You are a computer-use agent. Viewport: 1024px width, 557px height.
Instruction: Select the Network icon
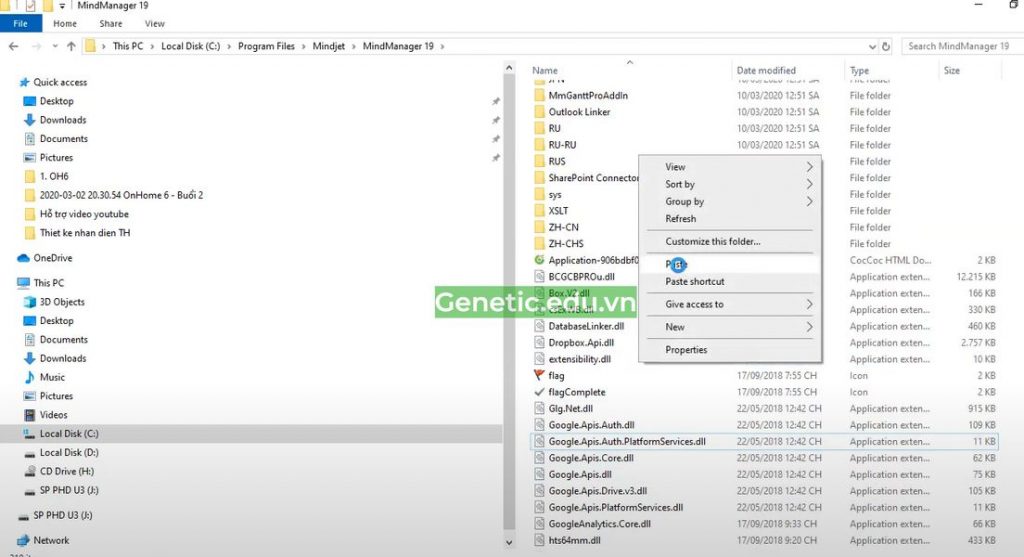(24, 540)
